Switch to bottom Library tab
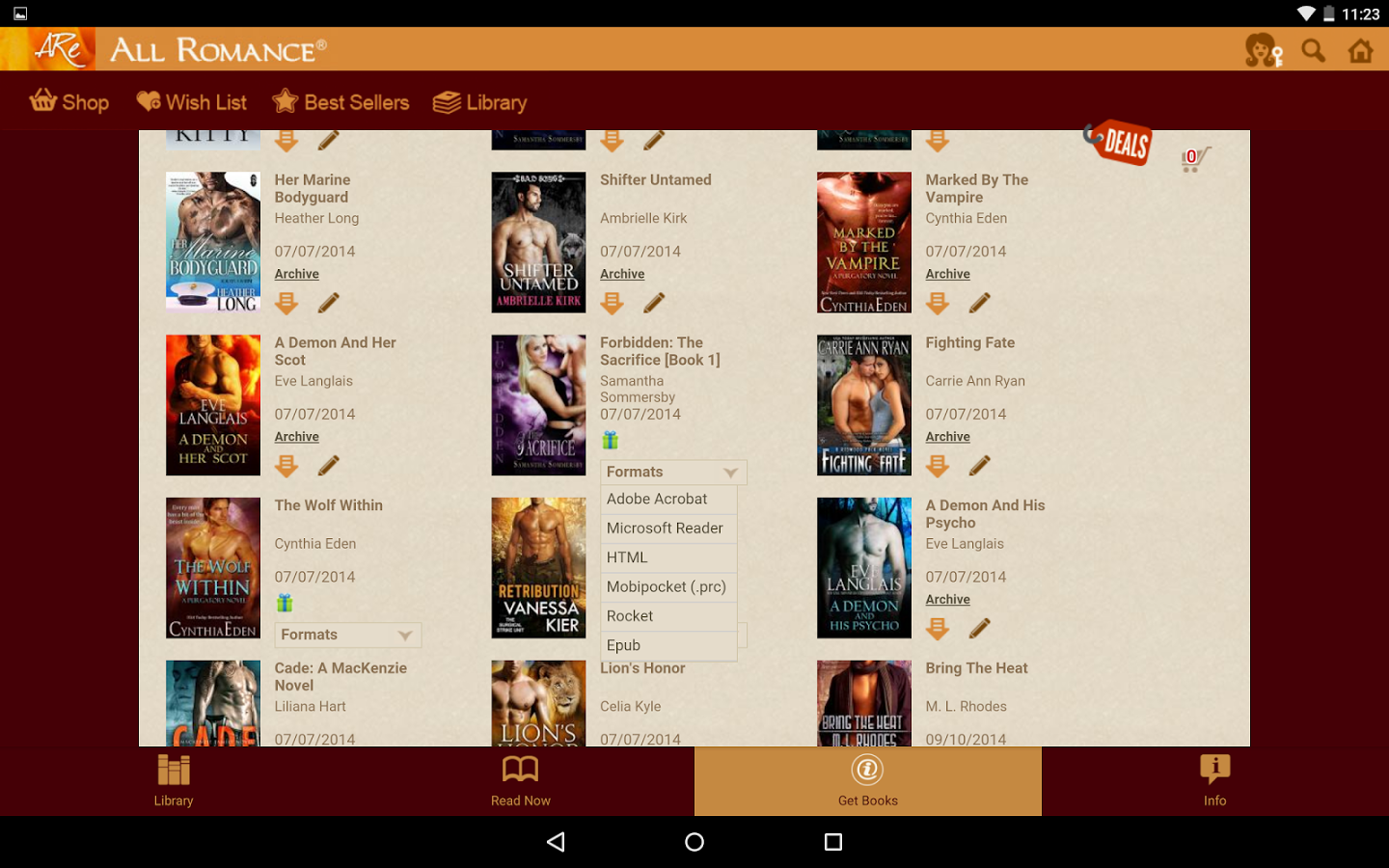The height and width of the screenshot is (868, 1389). pos(174,781)
